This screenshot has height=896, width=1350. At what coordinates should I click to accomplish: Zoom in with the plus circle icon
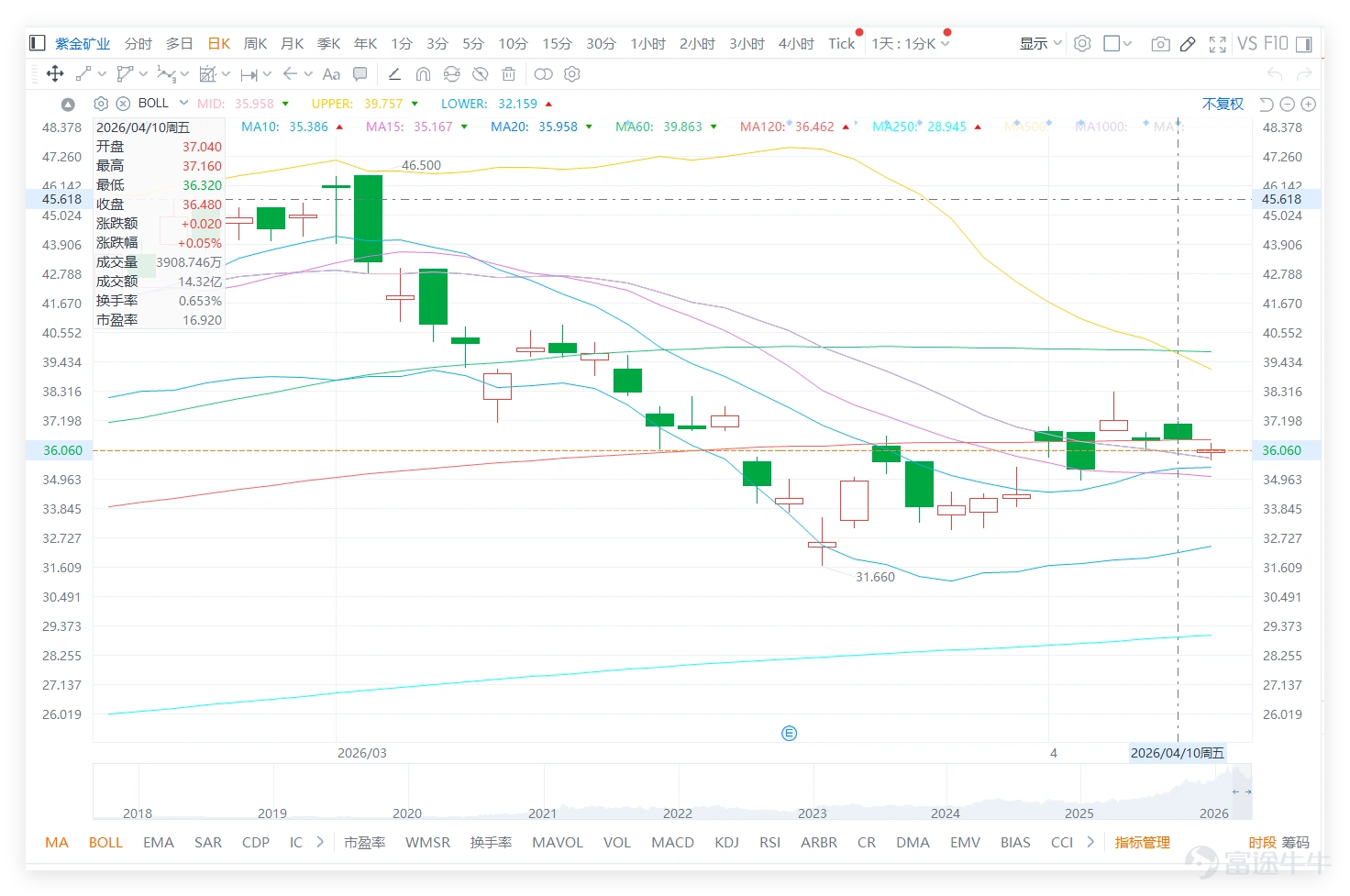[1309, 104]
